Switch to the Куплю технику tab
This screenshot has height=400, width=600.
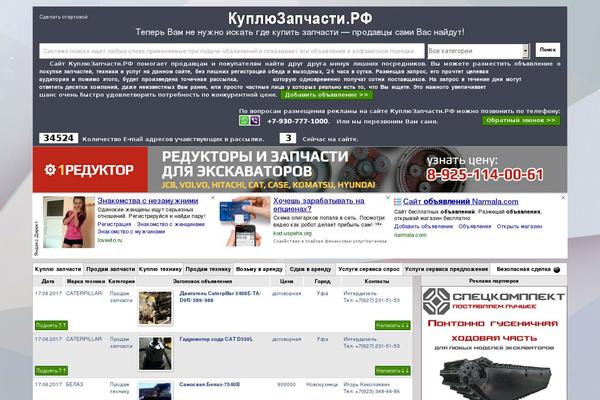[x=160, y=269]
